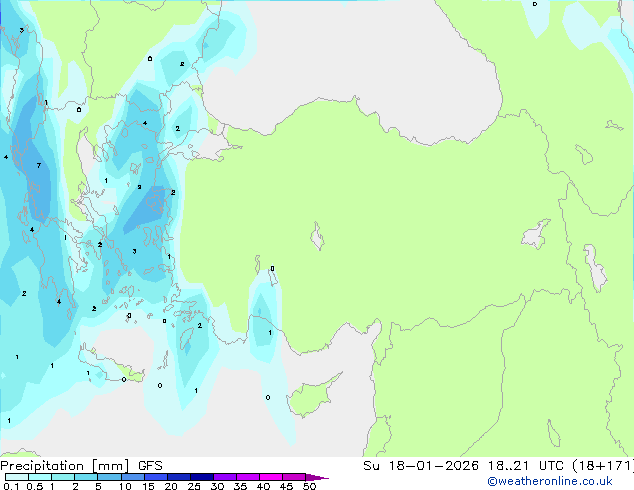Click the '15' legend scale label
This screenshot has width=634, height=490.
(x=148, y=486)
